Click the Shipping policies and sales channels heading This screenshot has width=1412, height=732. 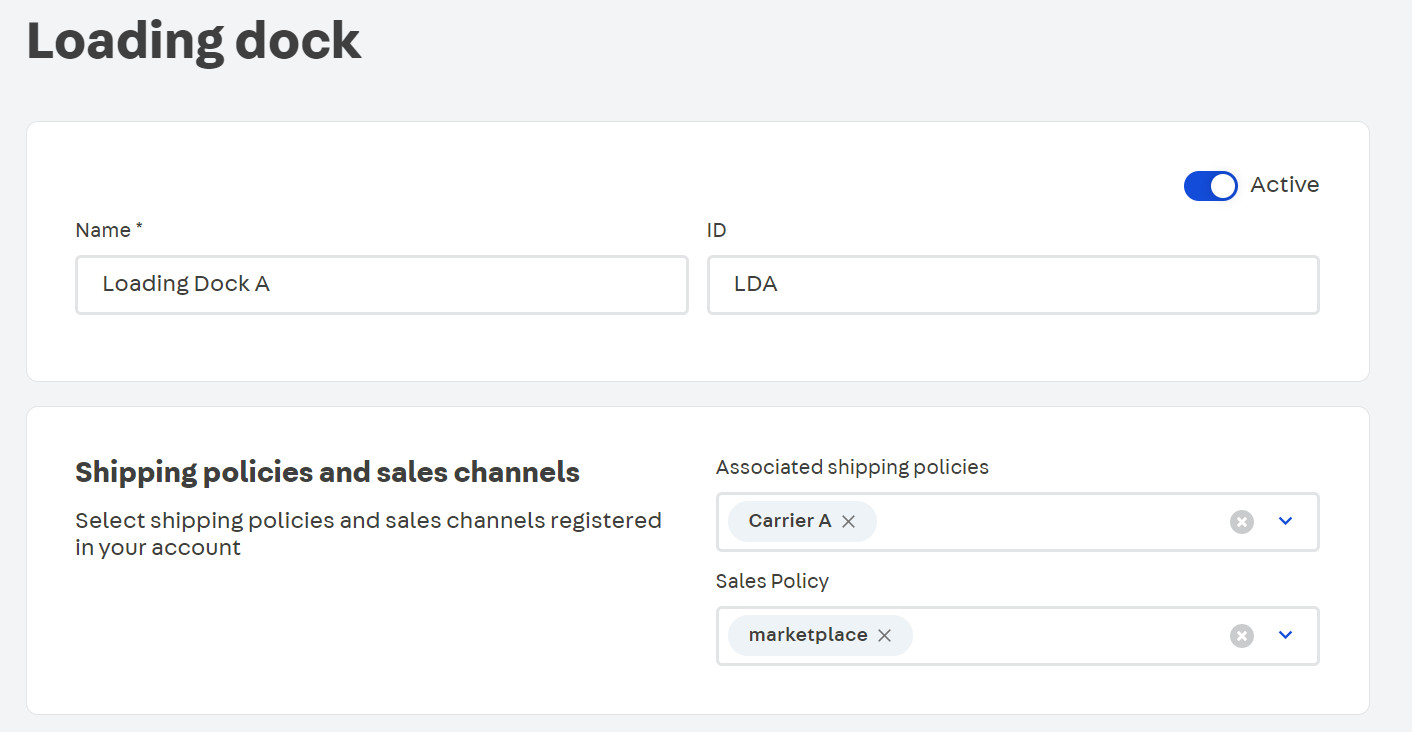[x=327, y=472]
